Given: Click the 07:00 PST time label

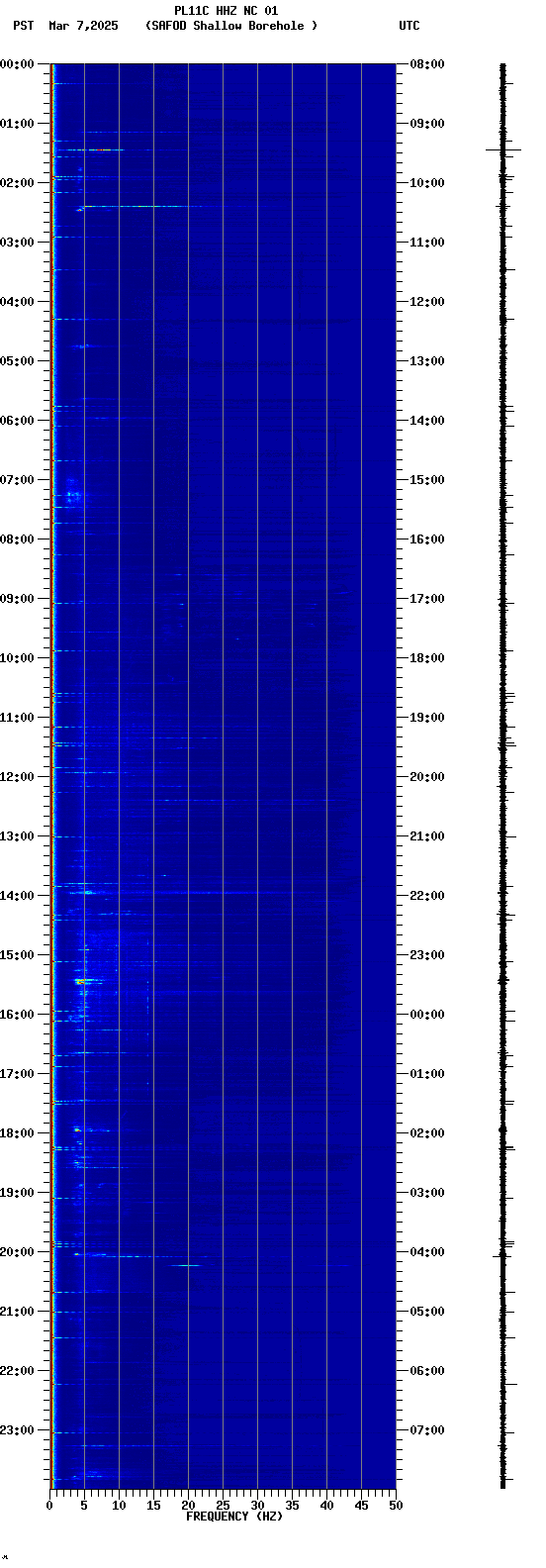Looking at the screenshot, I should click(18, 480).
